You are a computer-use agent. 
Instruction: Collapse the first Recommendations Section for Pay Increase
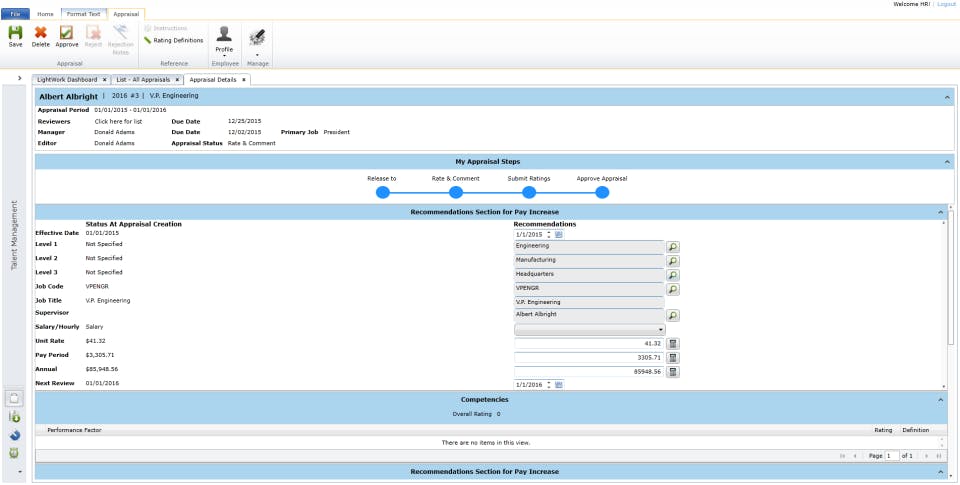(x=940, y=212)
